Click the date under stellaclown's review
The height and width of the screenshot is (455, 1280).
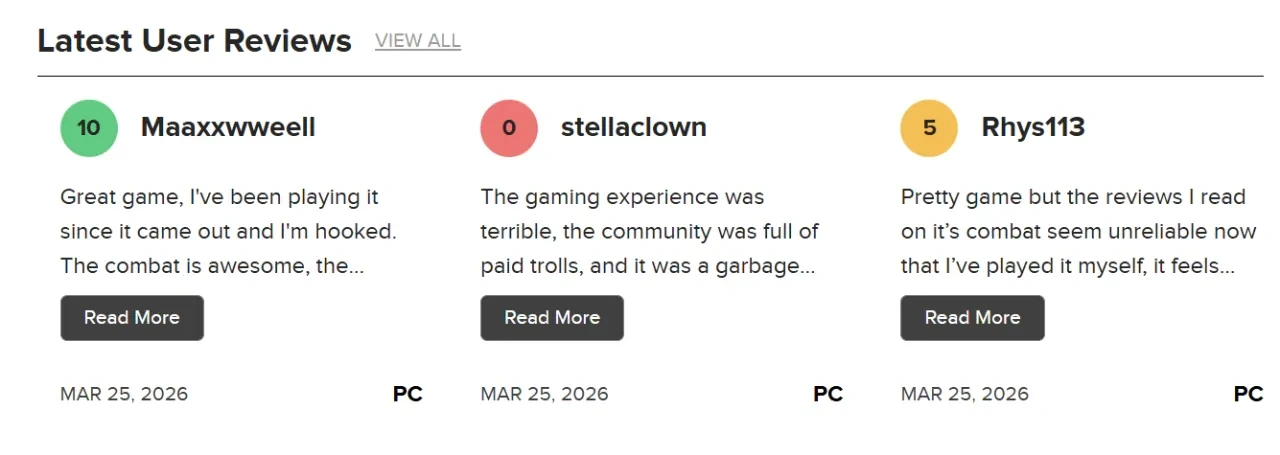[x=544, y=394]
